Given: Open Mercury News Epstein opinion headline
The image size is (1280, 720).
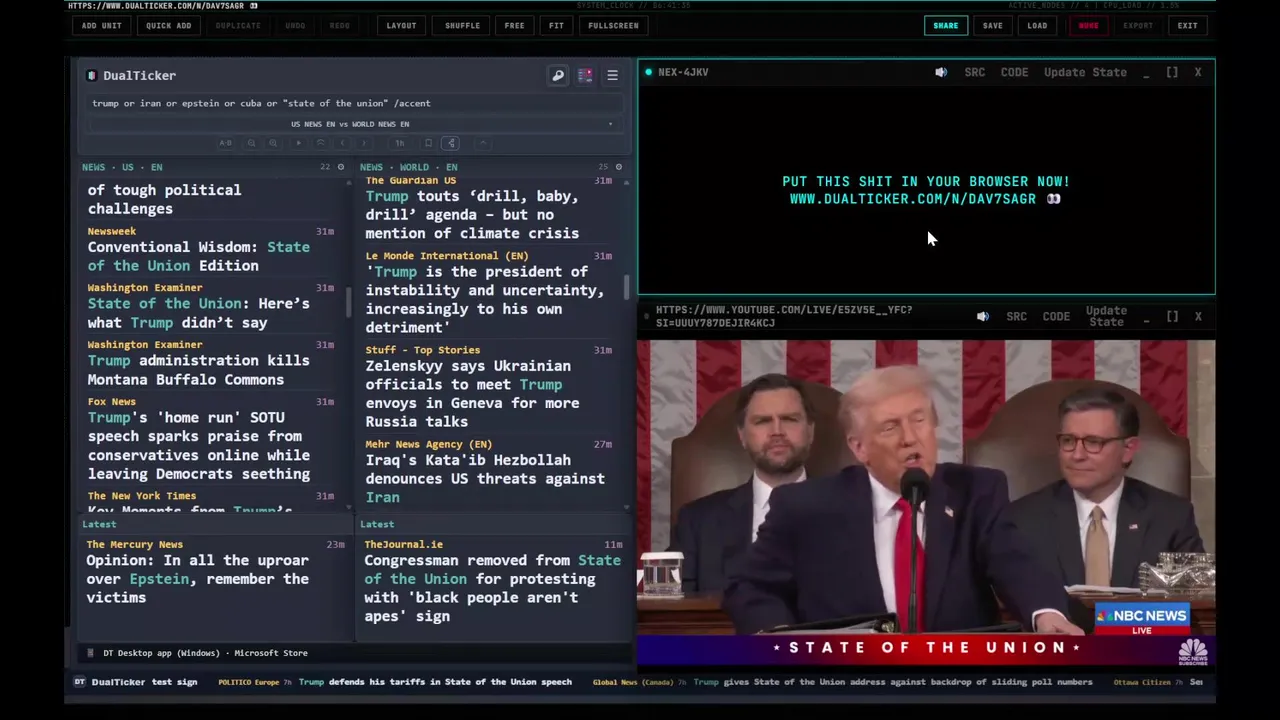Looking at the screenshot, I should tap(197, 579).
